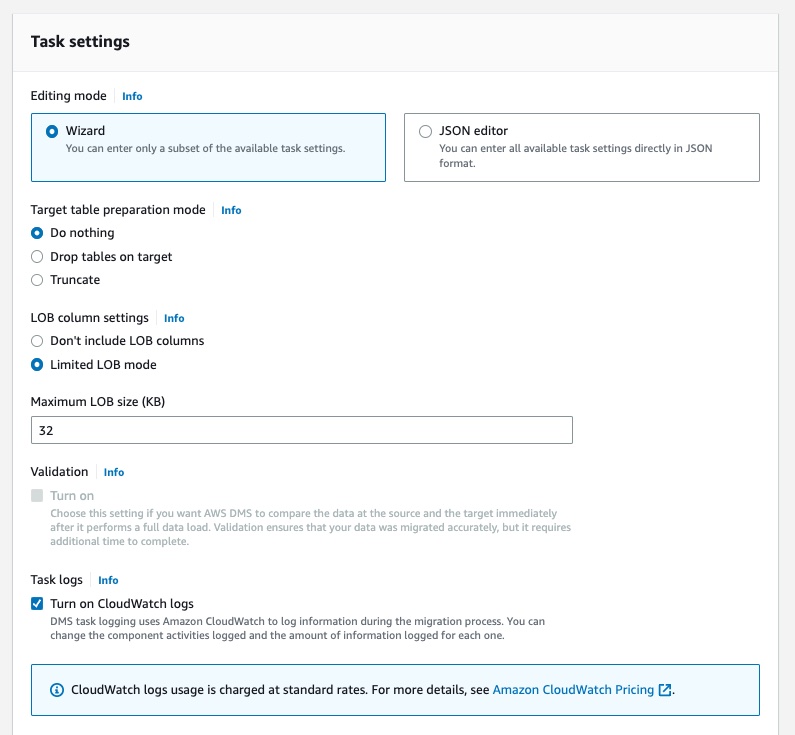The height and width of the screenshot is (735, 795).
Task: Uncheck Turn on CloudWatch logs checkbox
Action: coord(37,603)
